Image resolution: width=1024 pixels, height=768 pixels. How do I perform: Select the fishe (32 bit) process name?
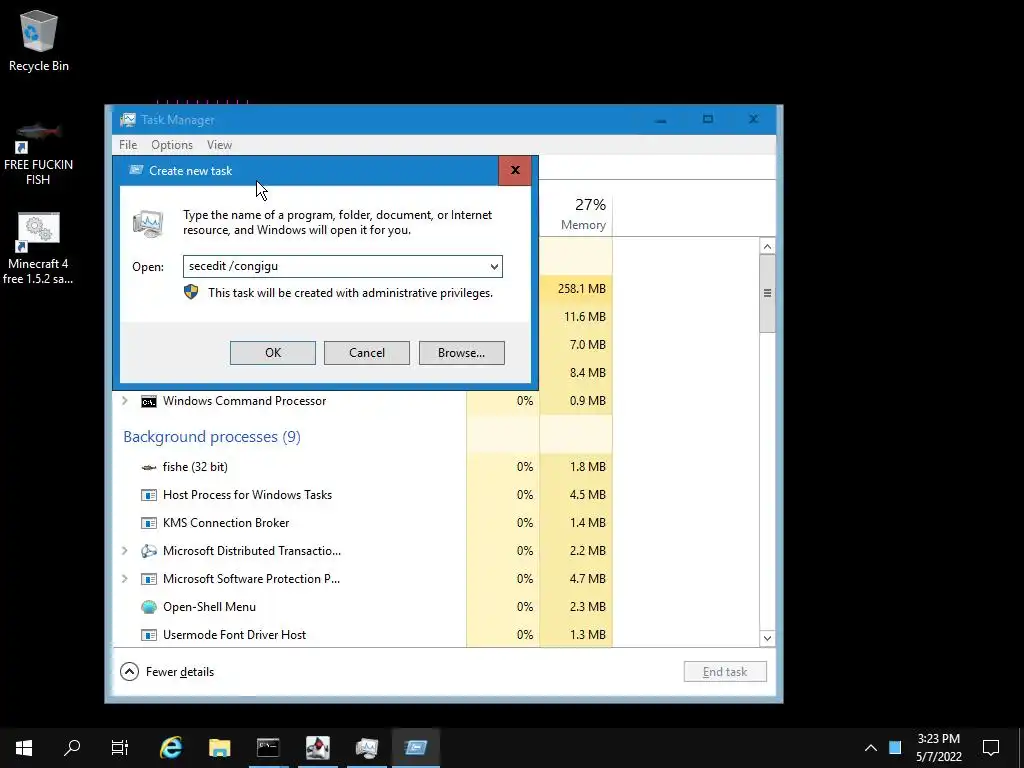tap(195, 467)
